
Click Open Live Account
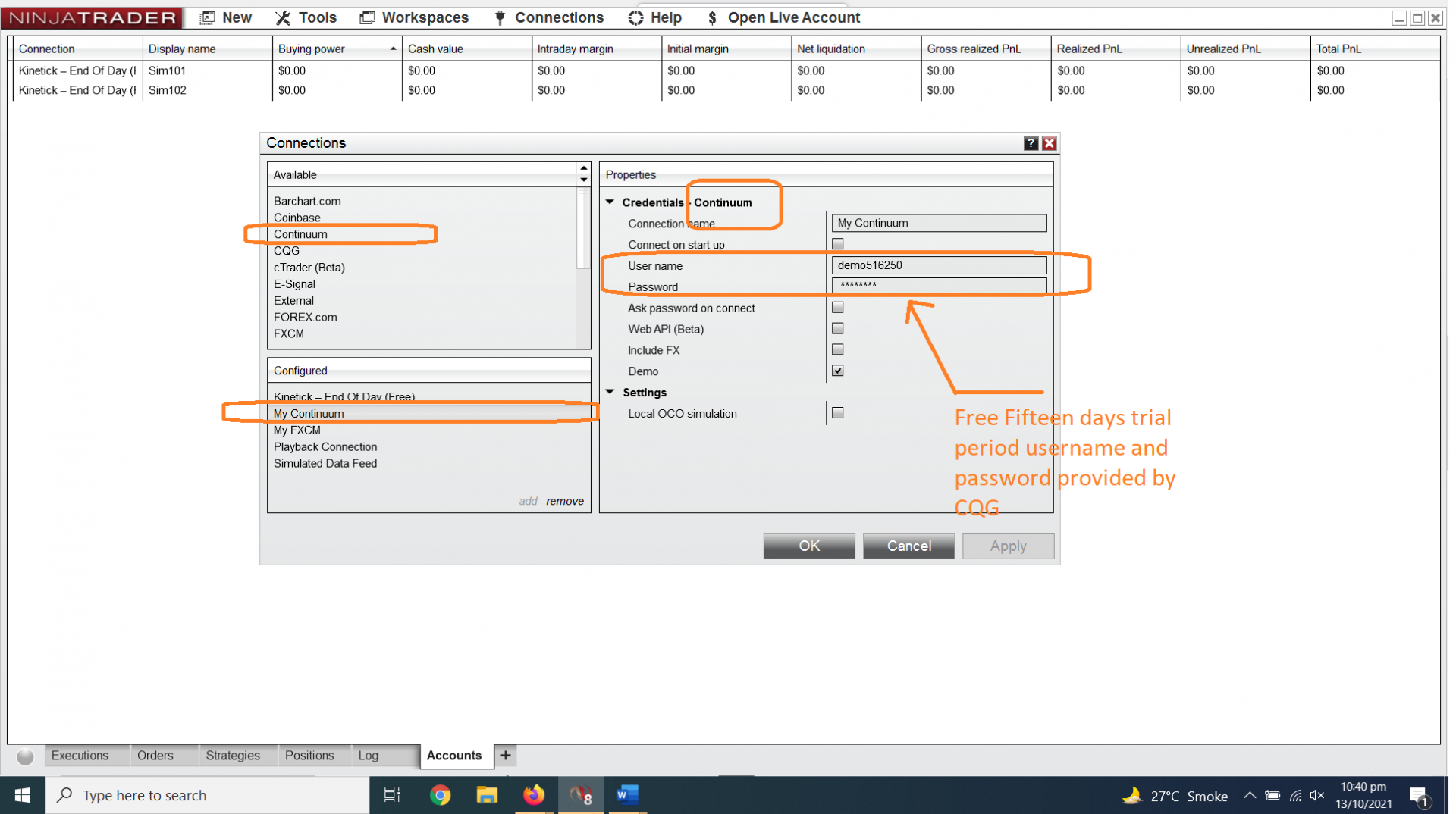(x=783, y=17)
